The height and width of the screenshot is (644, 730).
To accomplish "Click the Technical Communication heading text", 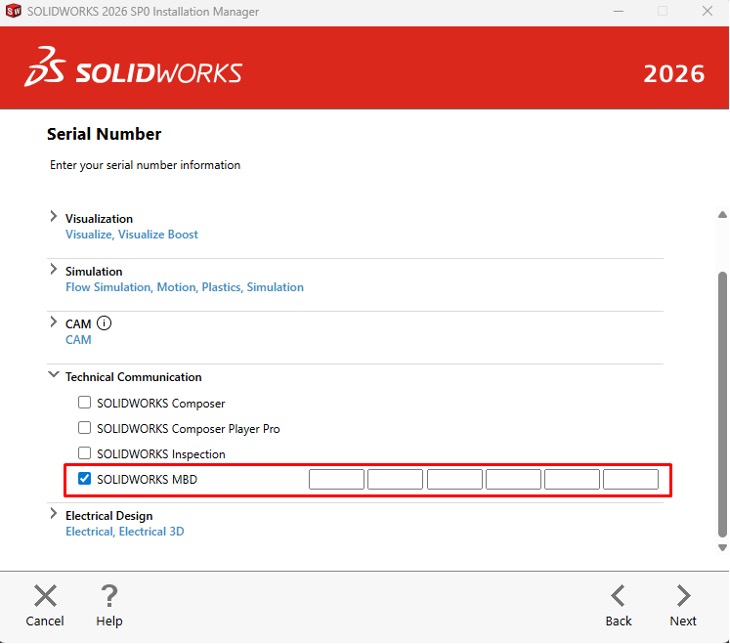I will [x=133, y=377].
